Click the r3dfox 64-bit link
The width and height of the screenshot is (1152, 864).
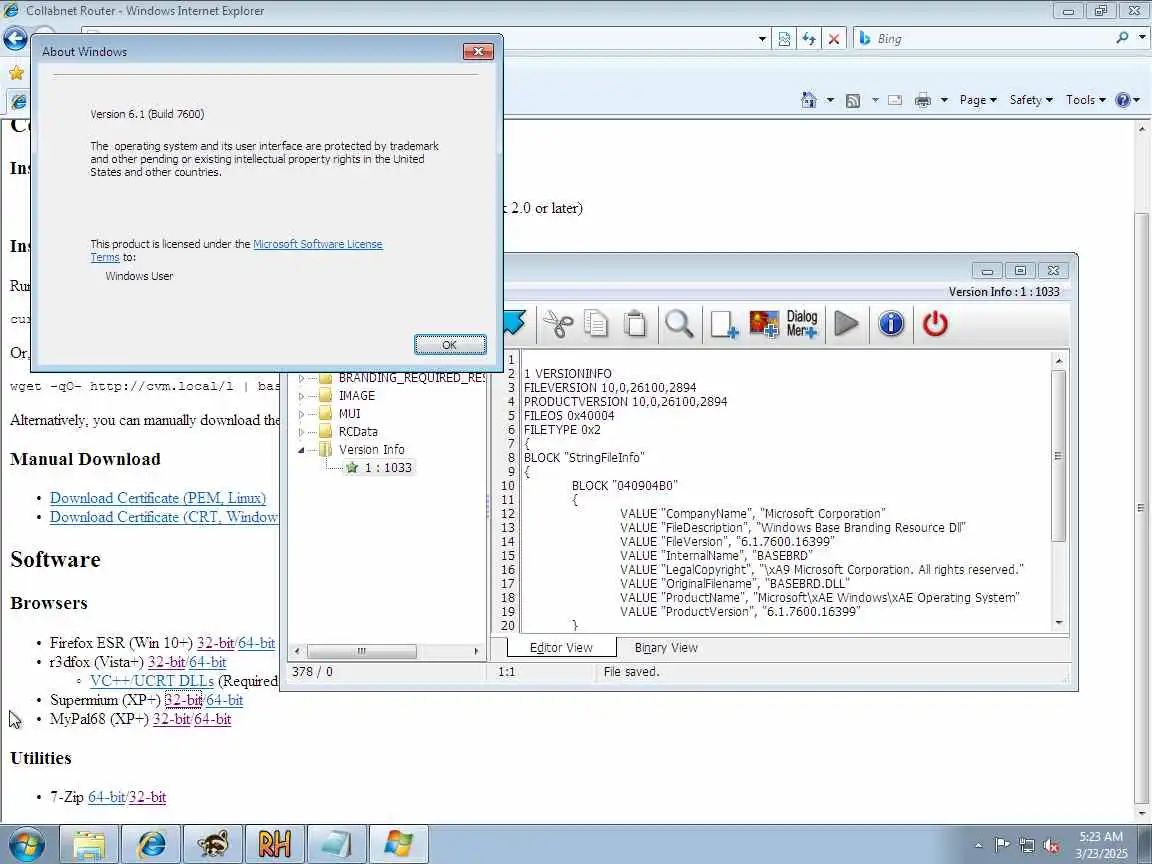point(207,662)
